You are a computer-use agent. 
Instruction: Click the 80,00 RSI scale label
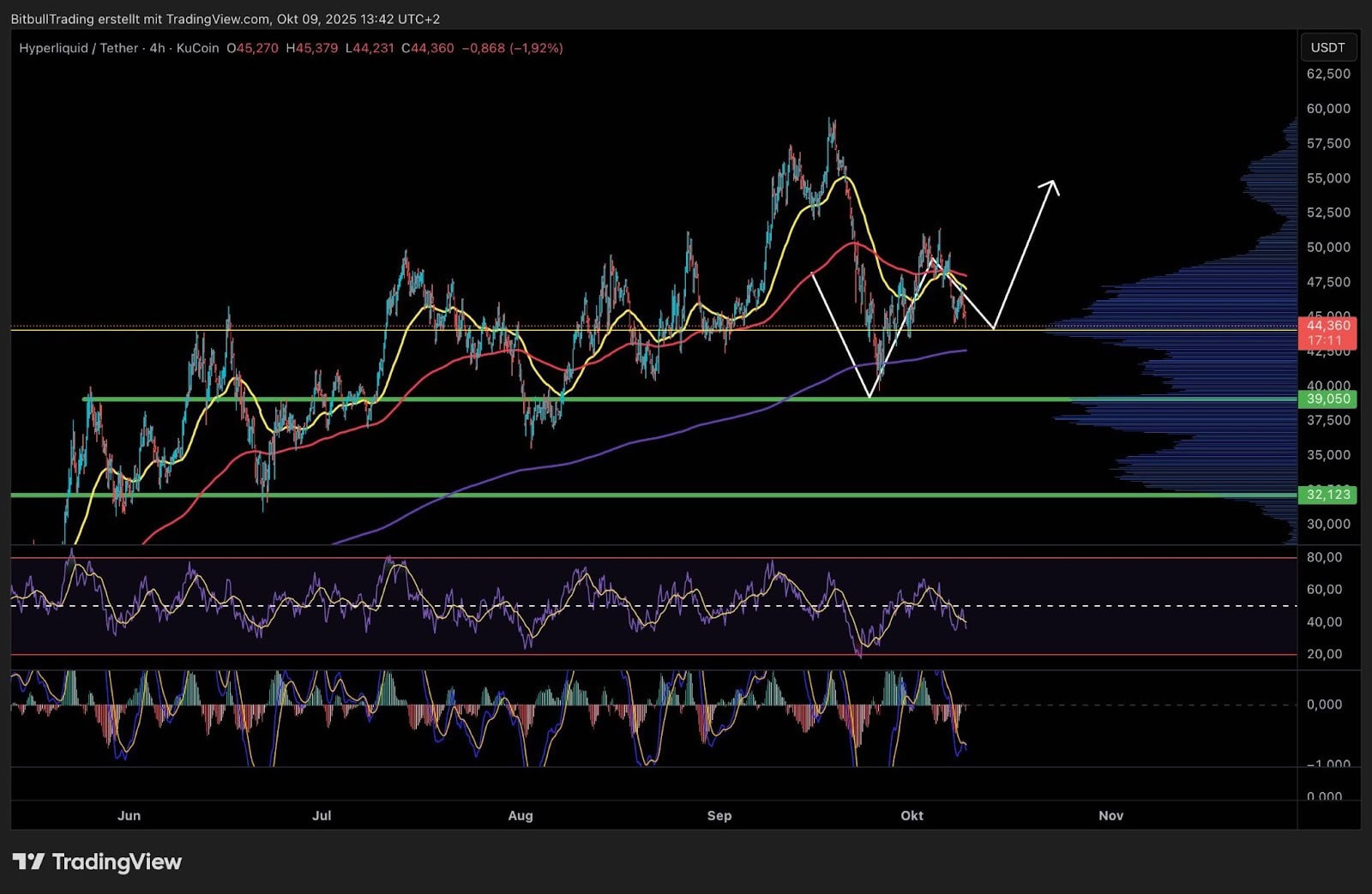coord(1324,557)
